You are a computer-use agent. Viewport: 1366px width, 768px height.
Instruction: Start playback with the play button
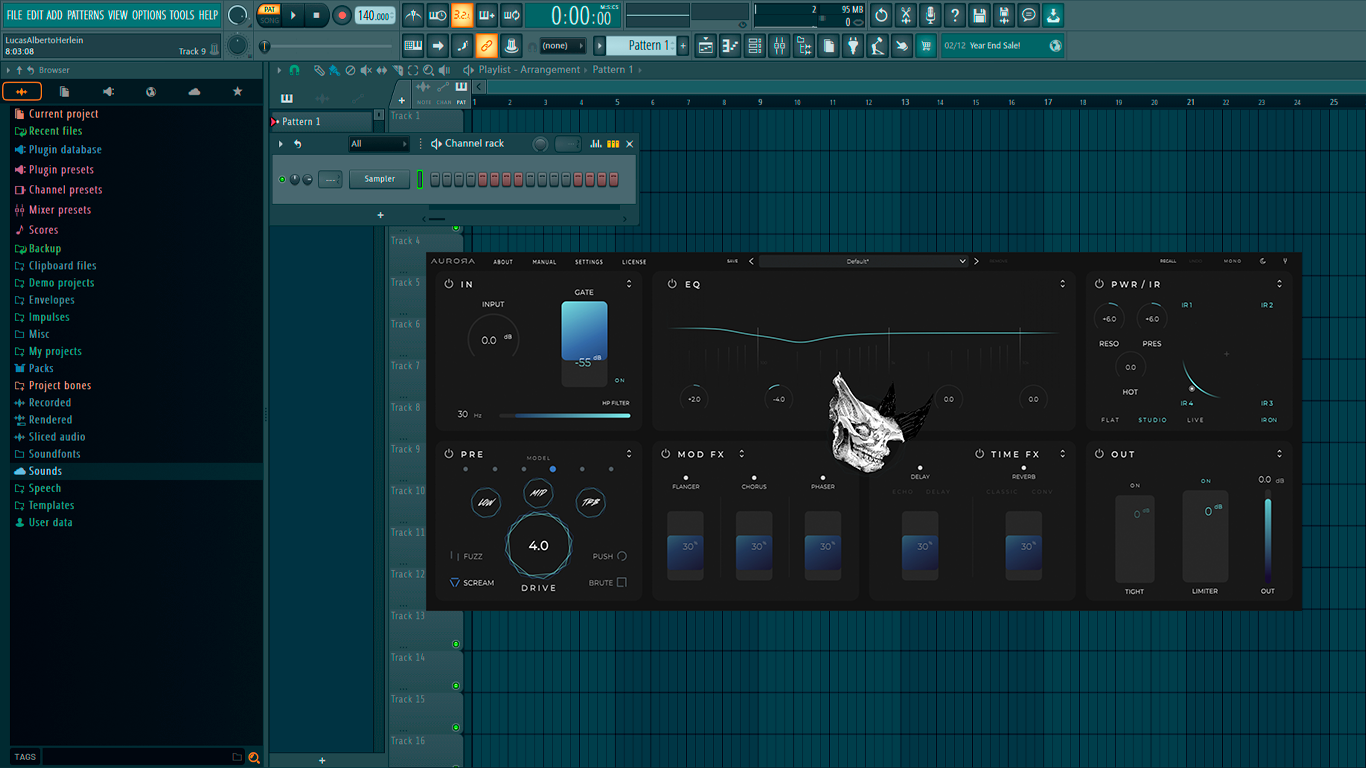point(293,15)
